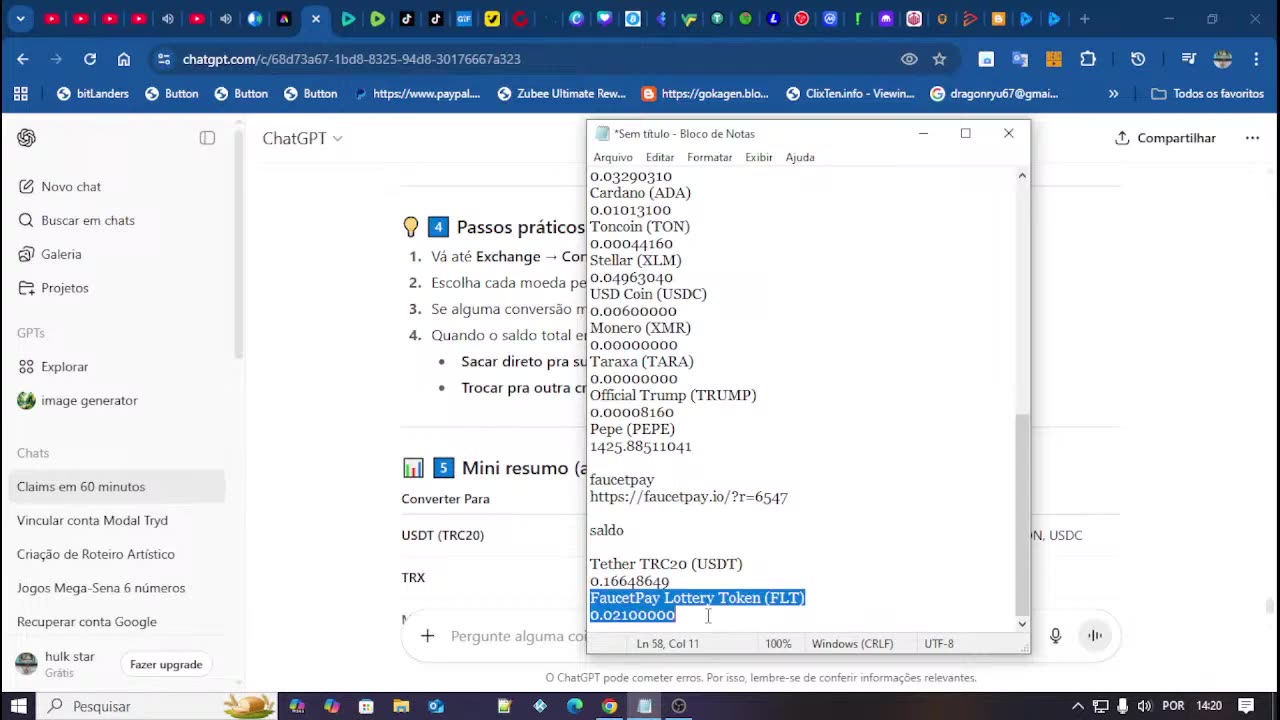Click the taskbar clock showing 14:20
This screenshot has width=1280, height=720.
click(x=1209, y=706)
